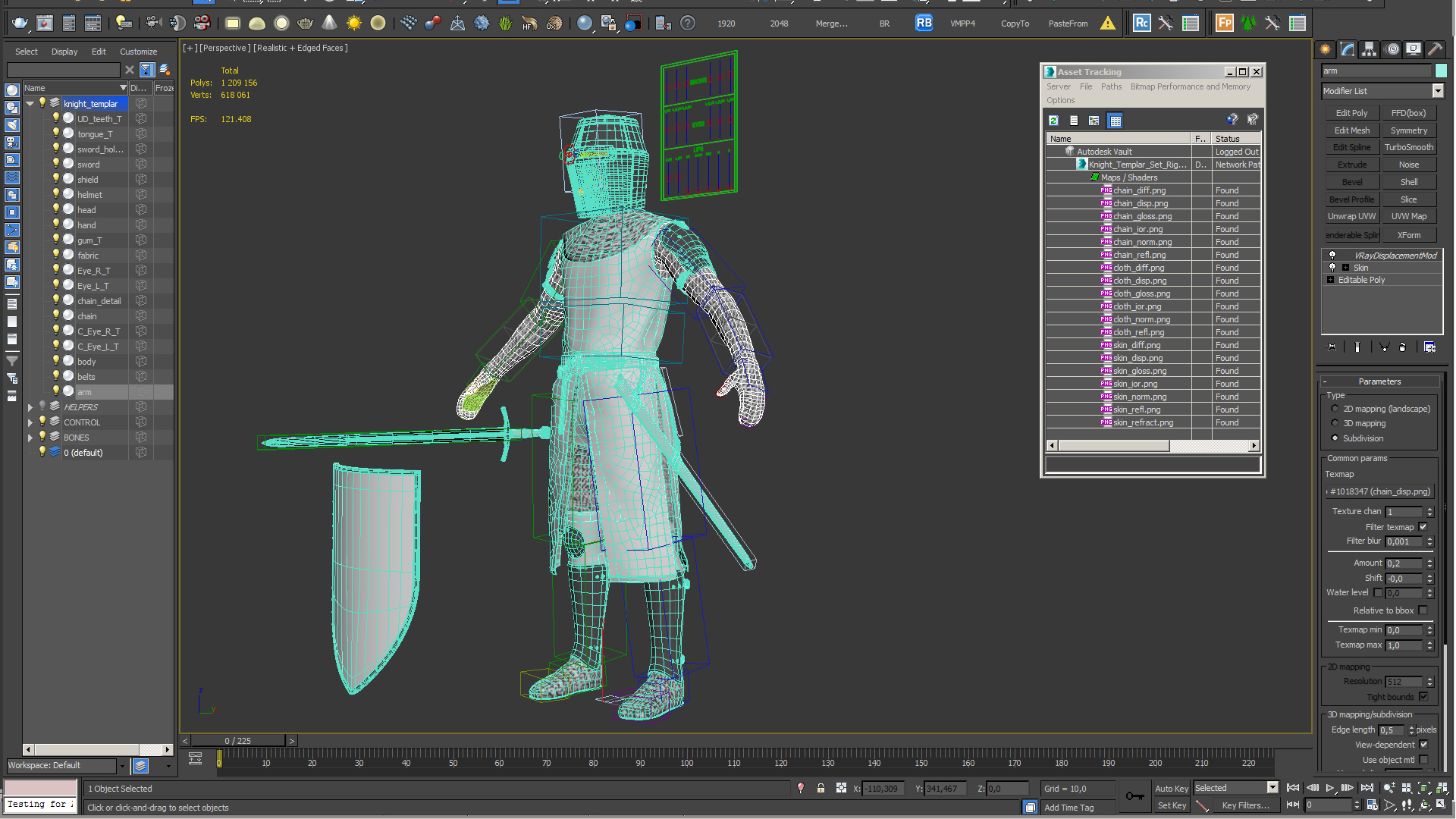Image resolution: width=1456 pixels, height=819 pixels.
Task: Click the lightbulb light lister icon
Action: click(124, 24)
